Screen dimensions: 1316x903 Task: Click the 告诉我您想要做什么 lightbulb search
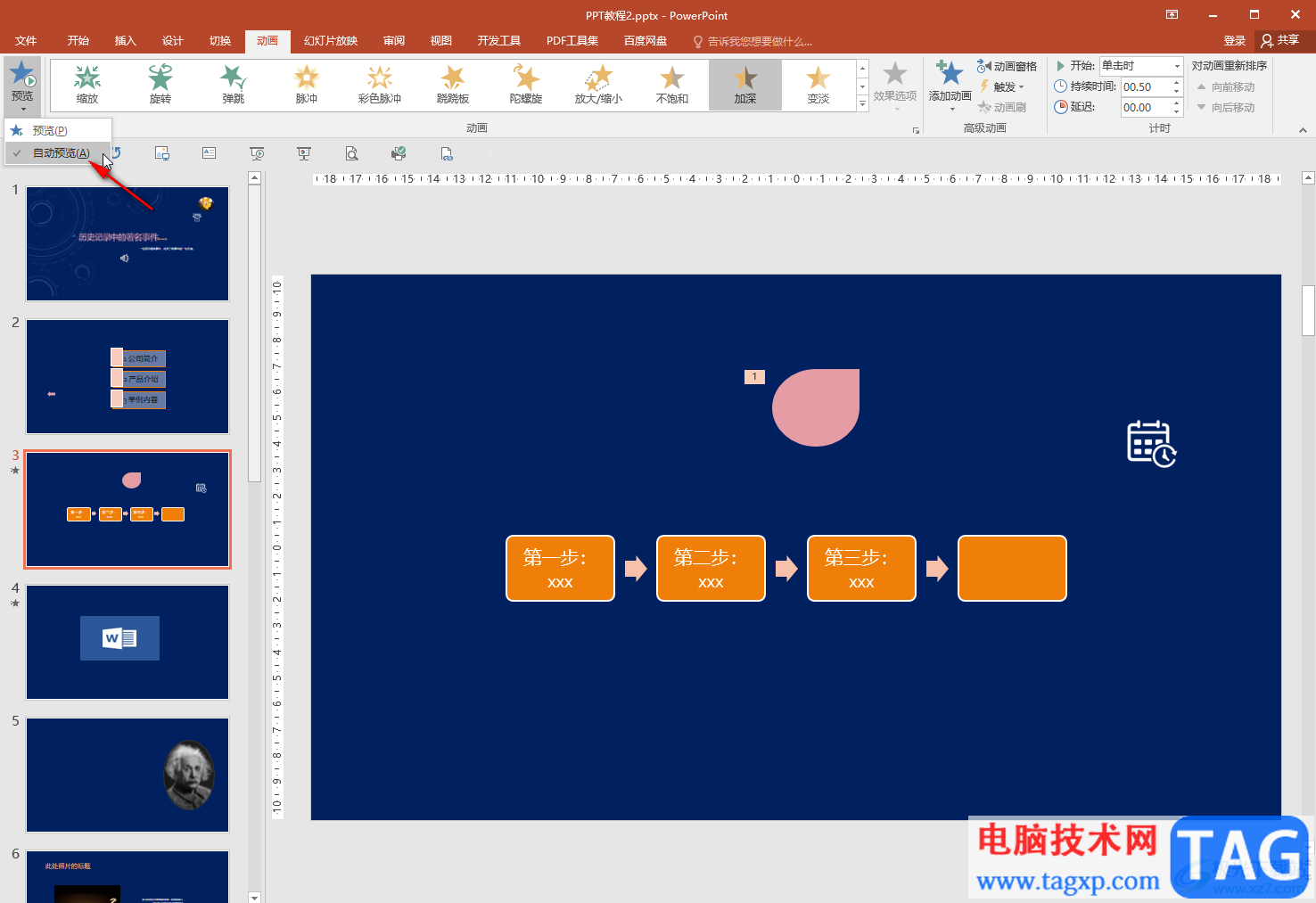(753, 41)
